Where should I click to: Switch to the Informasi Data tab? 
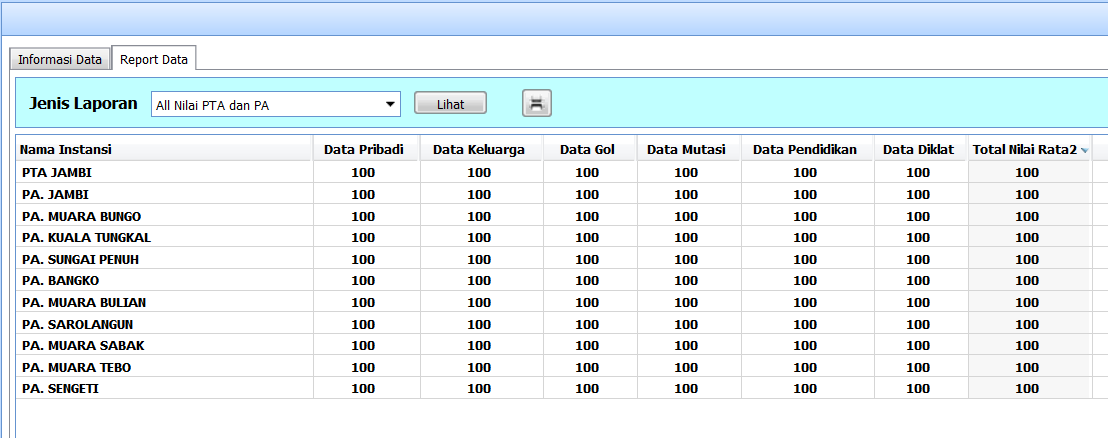[60, 60]
